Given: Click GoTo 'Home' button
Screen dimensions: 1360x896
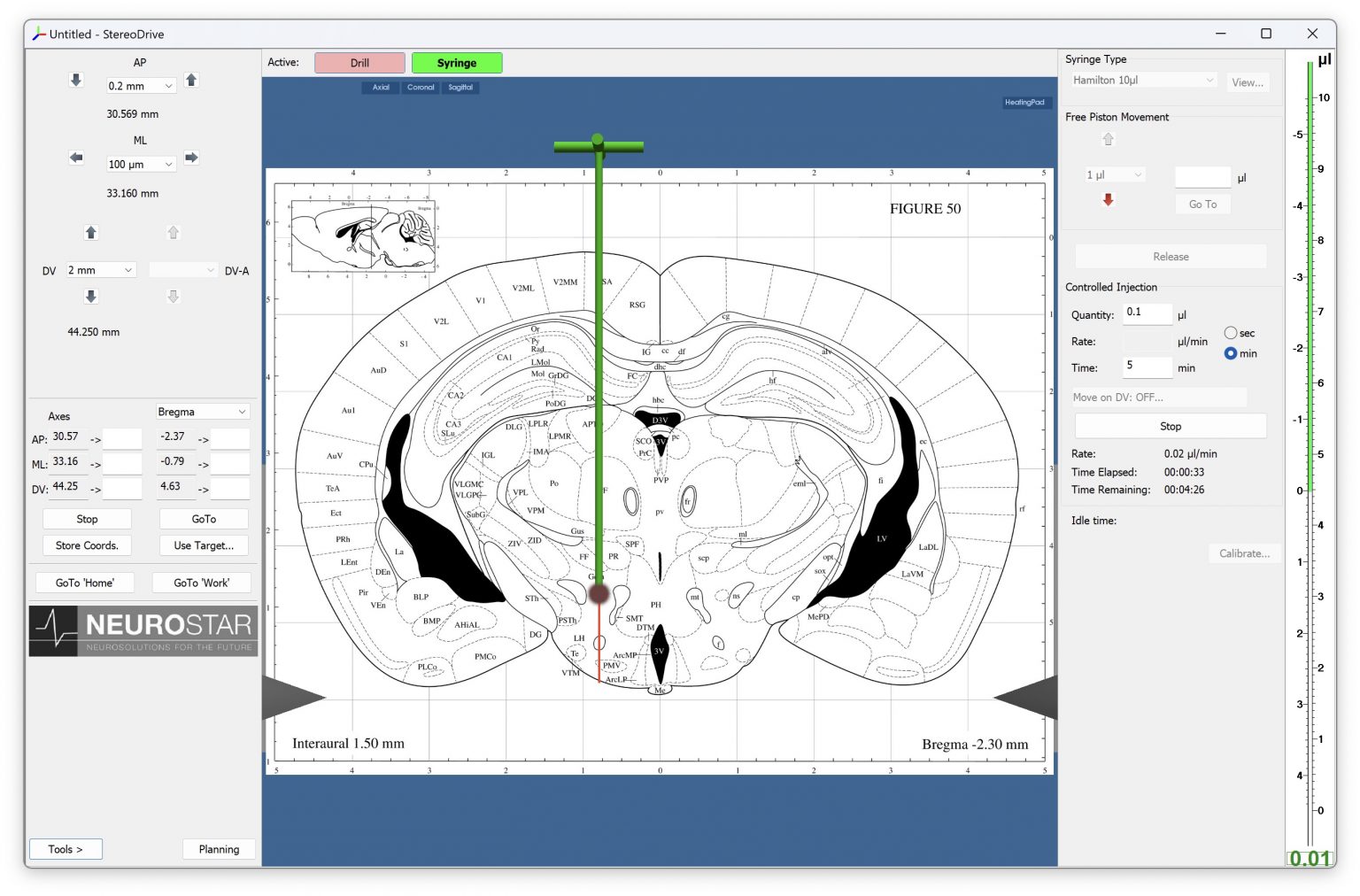Looking at the screenshot, I should (x=85, y=582).
